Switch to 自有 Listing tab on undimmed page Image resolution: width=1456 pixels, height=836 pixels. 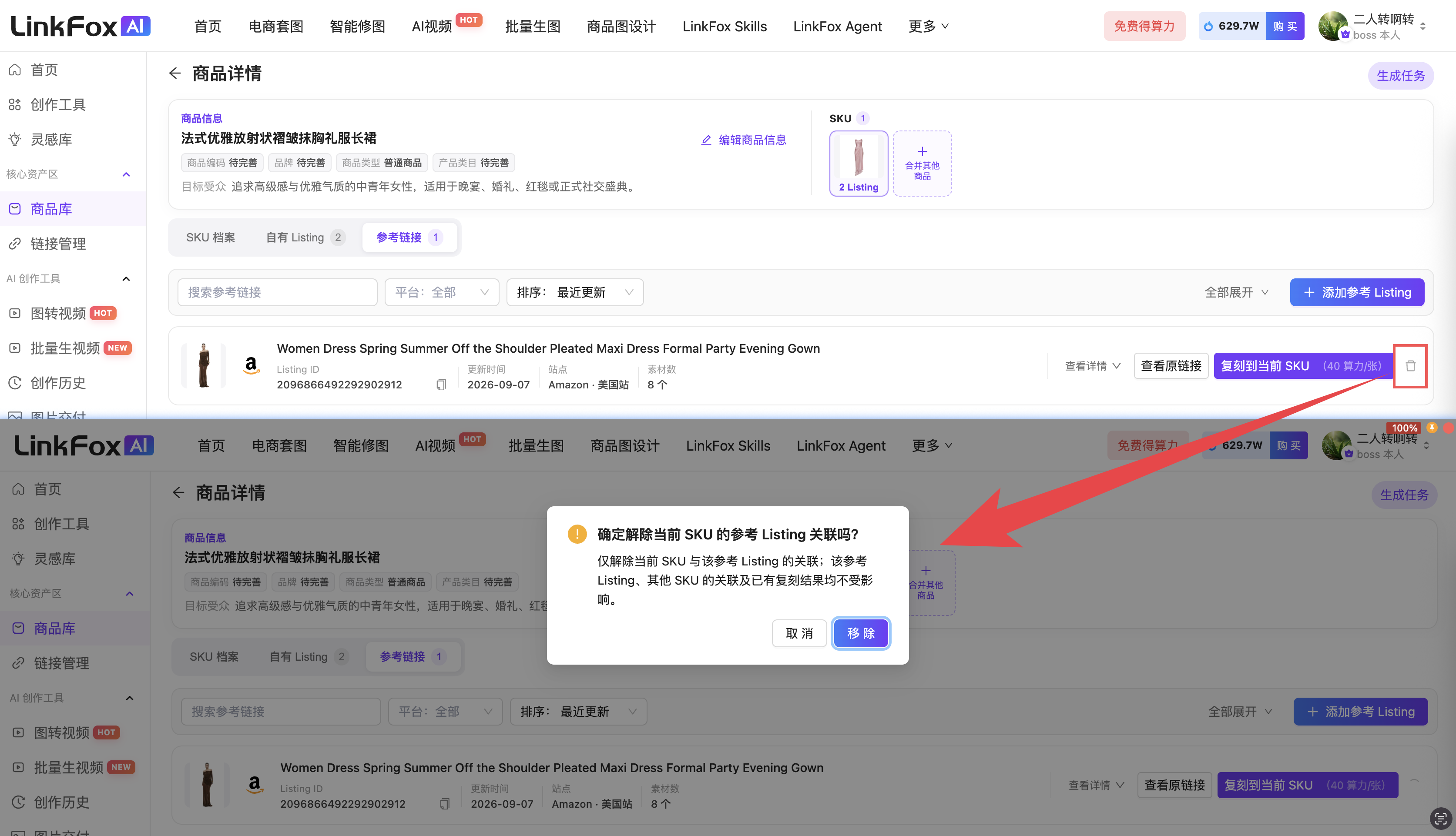(305, 237)
